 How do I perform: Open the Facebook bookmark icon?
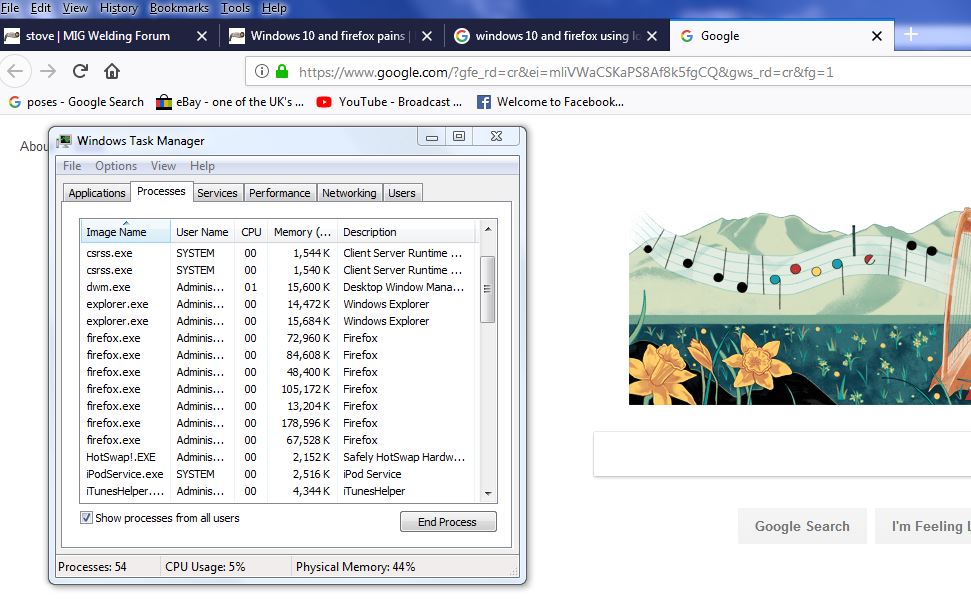484,102
